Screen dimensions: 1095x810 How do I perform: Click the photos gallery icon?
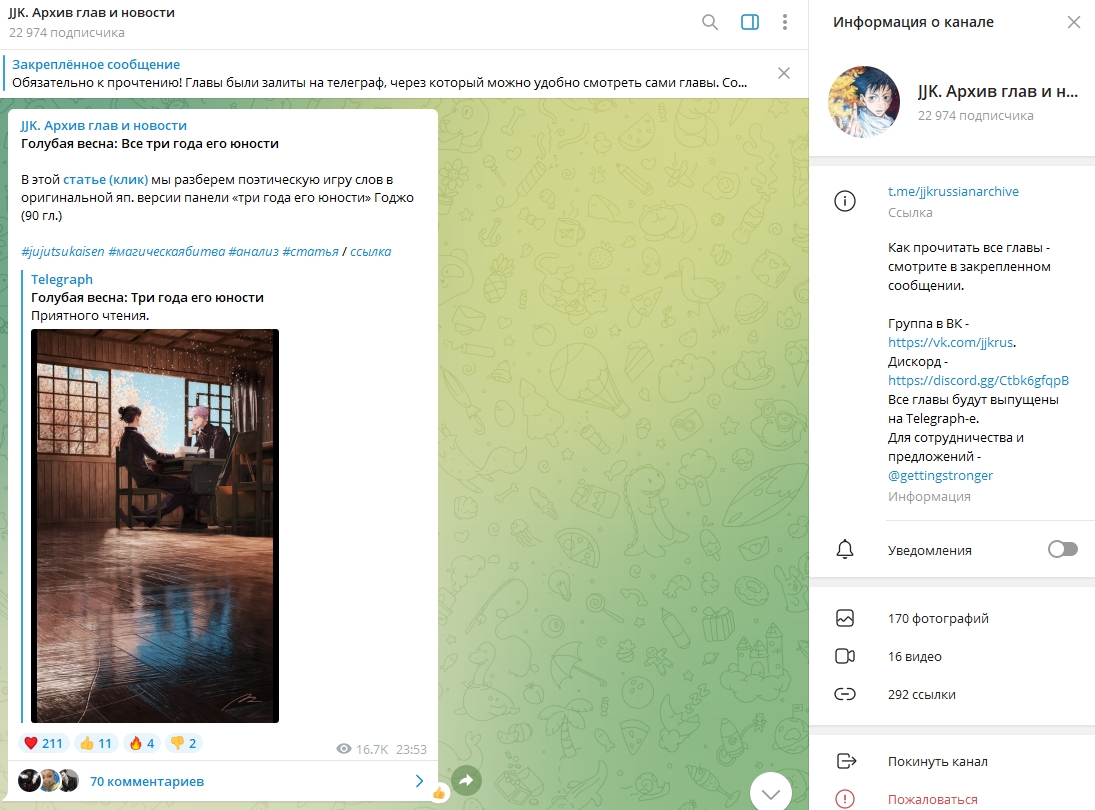click(845, 618)
